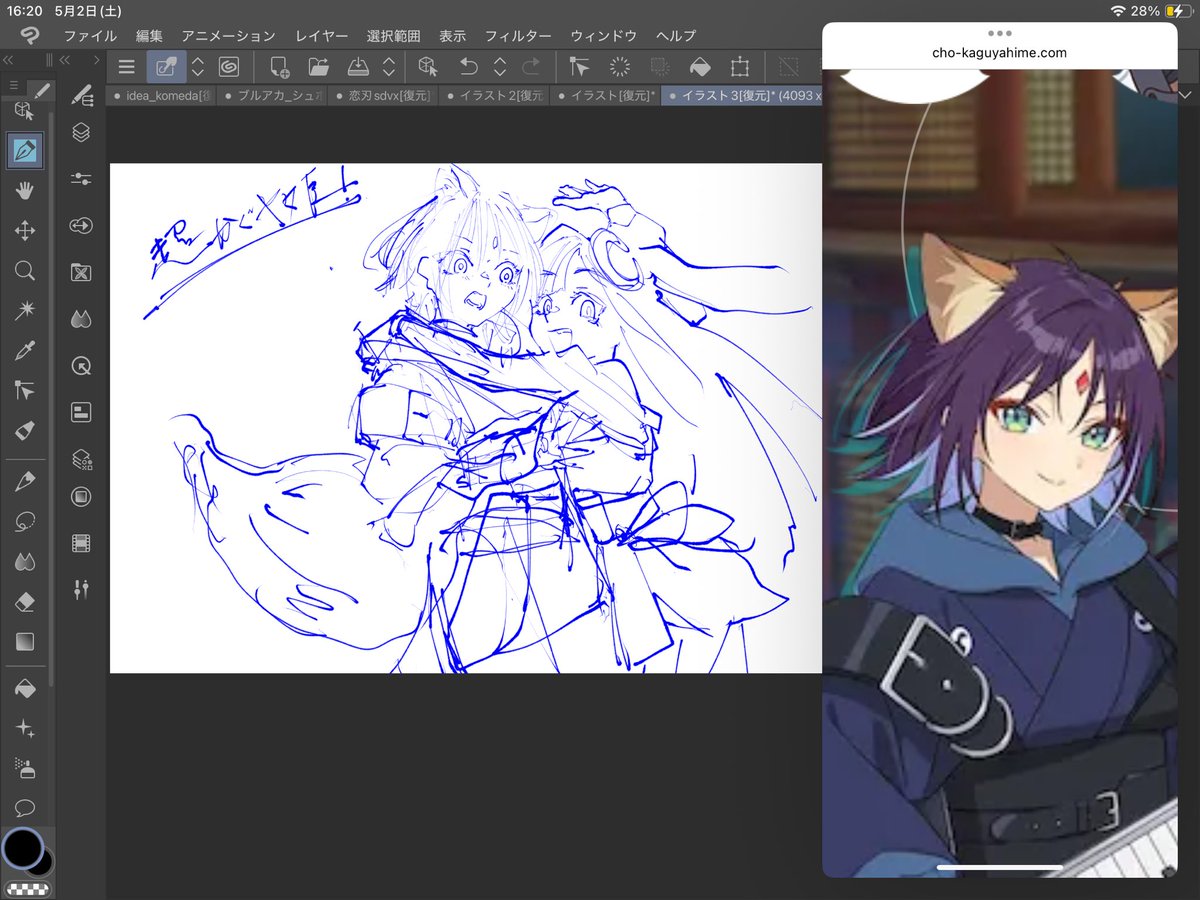Open the command bar hamburger menu
This screenshot has height=900, width=1200.
[126, 67]
